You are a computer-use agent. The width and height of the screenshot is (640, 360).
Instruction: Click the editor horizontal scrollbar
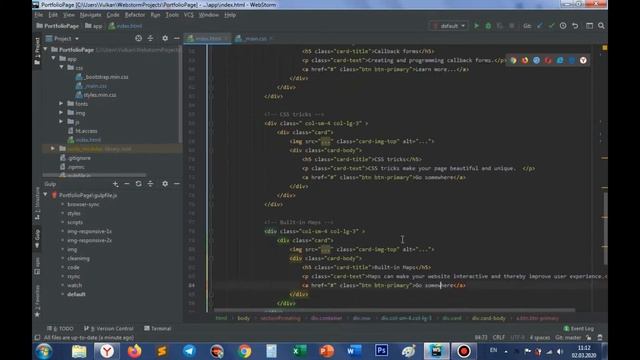pos(394,310)
